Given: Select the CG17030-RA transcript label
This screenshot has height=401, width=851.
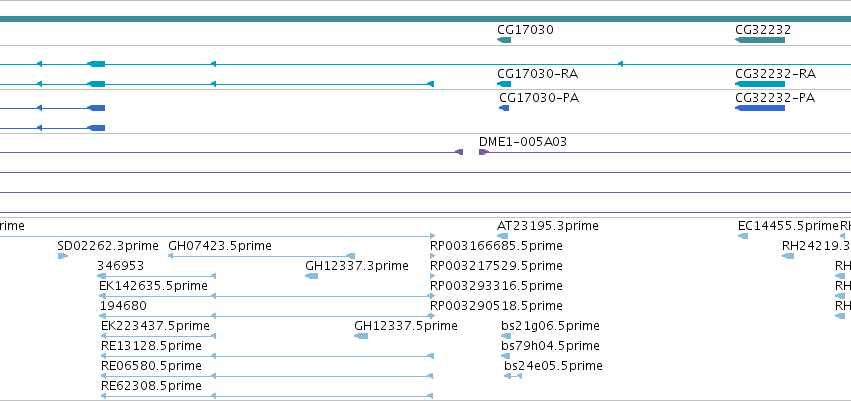Looking at the screenshot, I should [x=537, y=74].
